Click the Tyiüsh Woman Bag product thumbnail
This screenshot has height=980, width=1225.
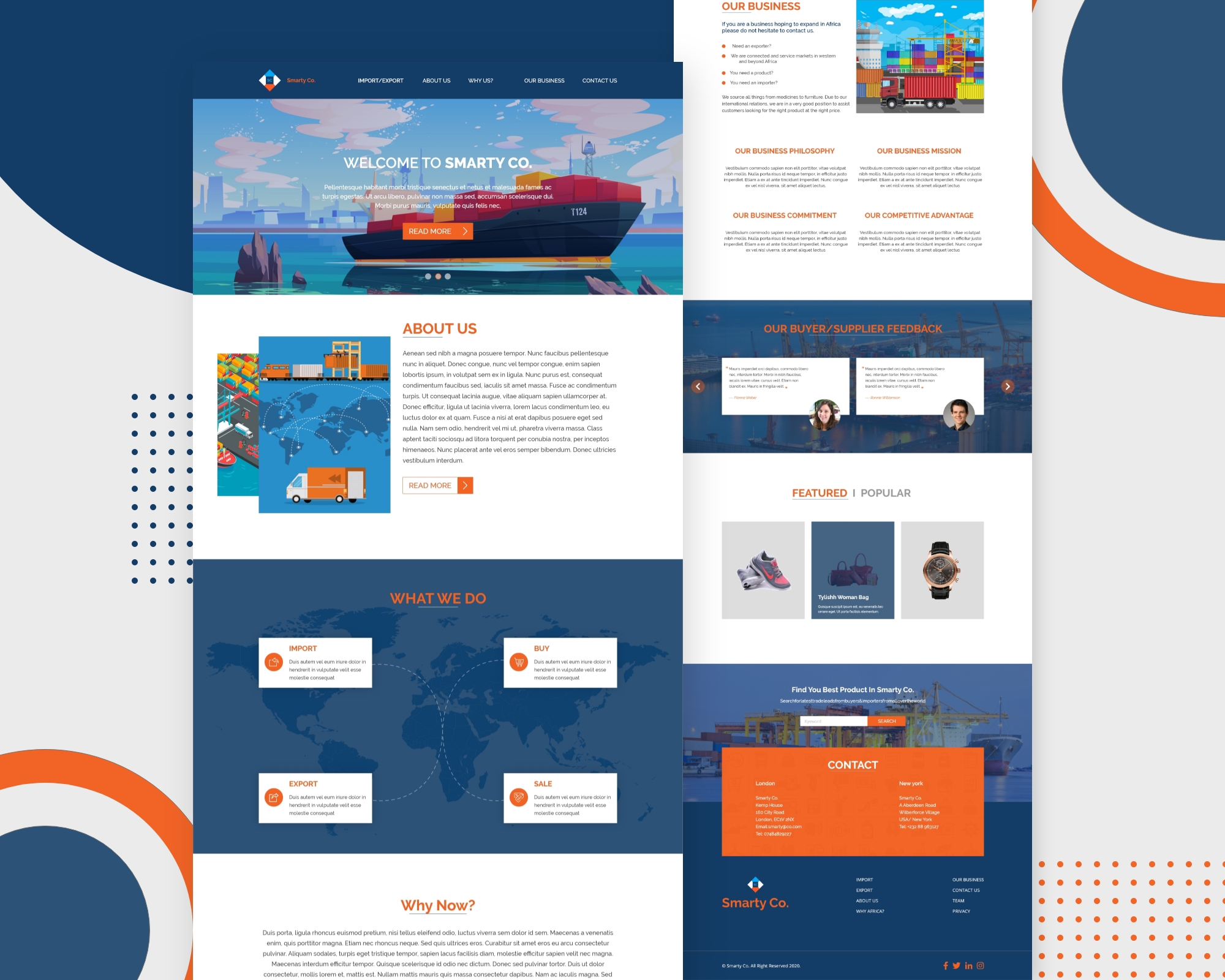click(851, 569)
